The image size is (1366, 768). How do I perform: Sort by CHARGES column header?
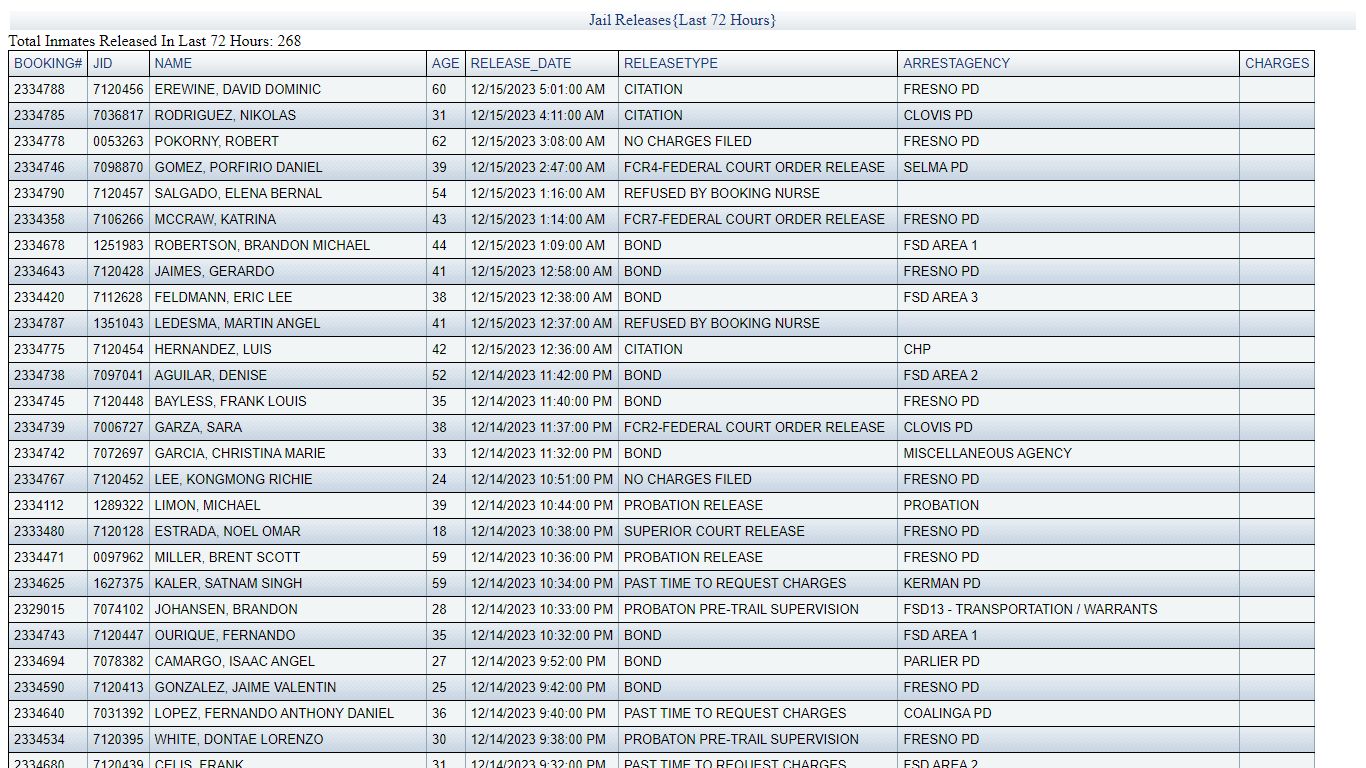pos(1277,63)
